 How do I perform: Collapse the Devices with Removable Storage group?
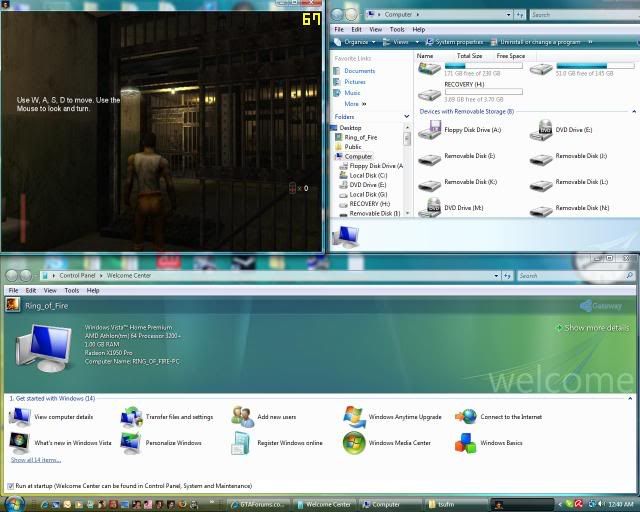632,111
